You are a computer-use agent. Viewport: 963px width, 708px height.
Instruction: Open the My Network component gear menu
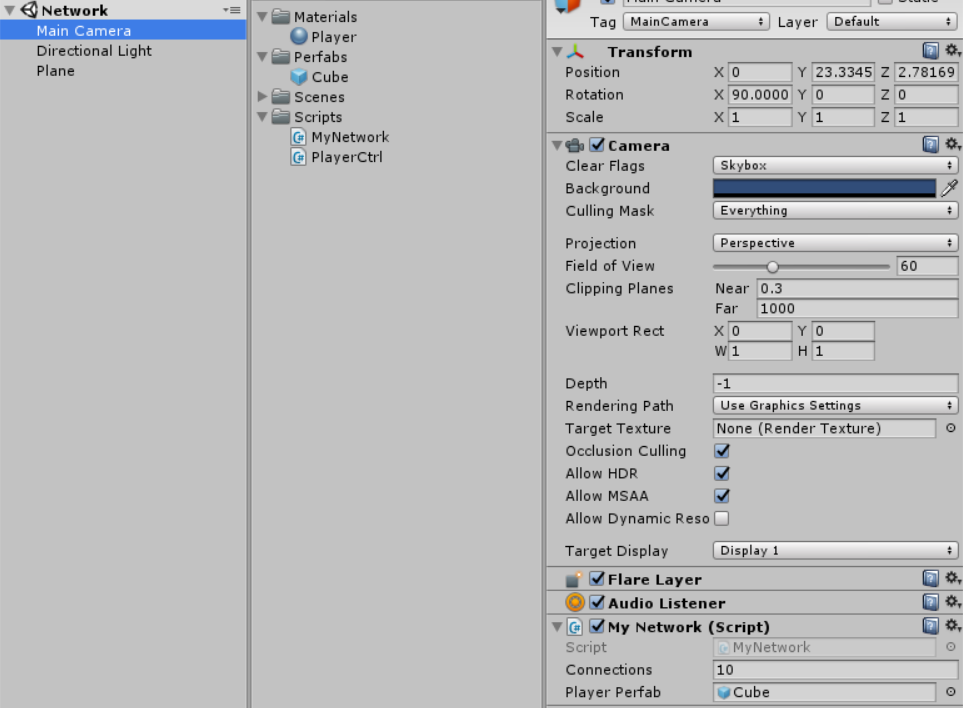point(952,625)
